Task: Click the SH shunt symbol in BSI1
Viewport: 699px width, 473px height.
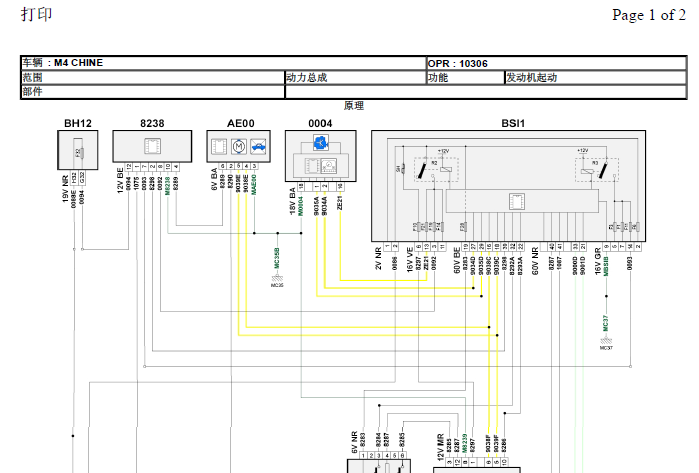Action: 401,169
